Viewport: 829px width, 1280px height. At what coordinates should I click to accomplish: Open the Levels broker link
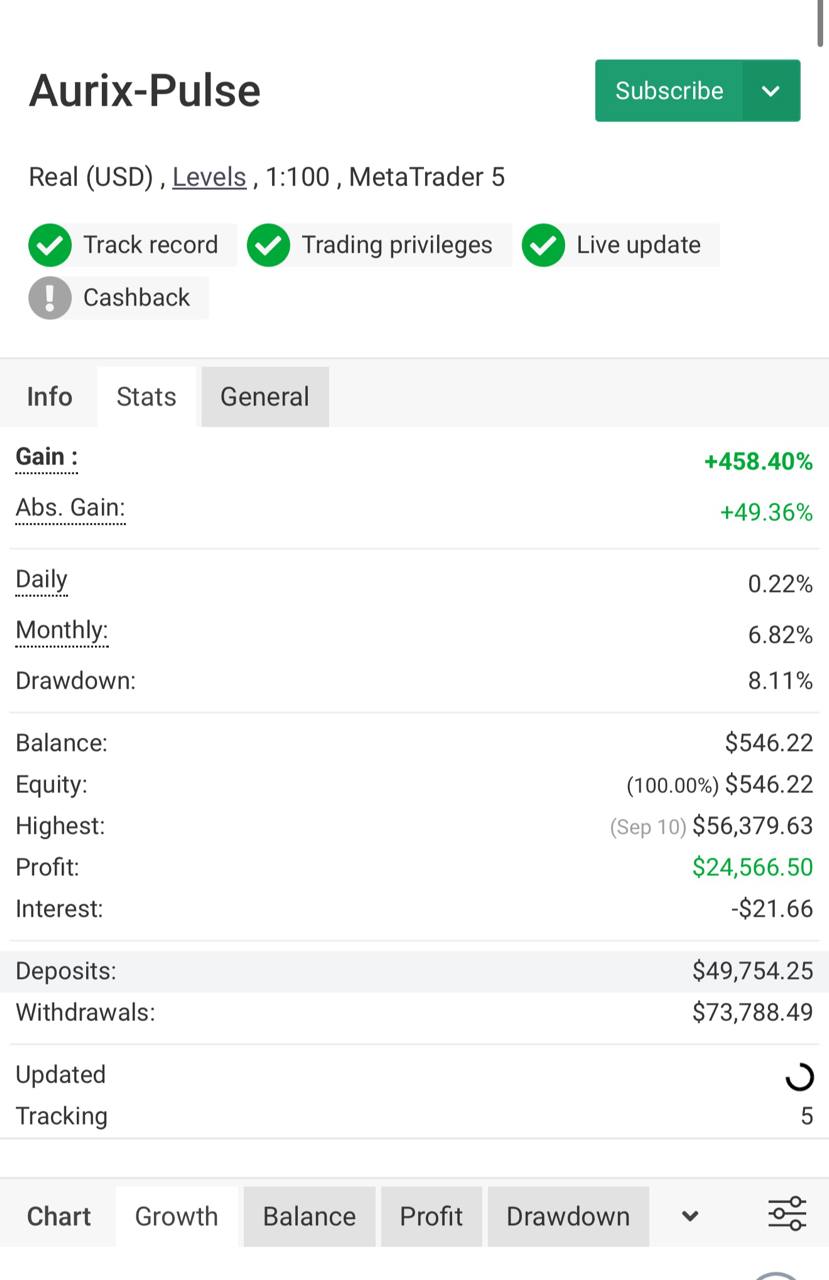pyautogui.click(x=209, y=177)
